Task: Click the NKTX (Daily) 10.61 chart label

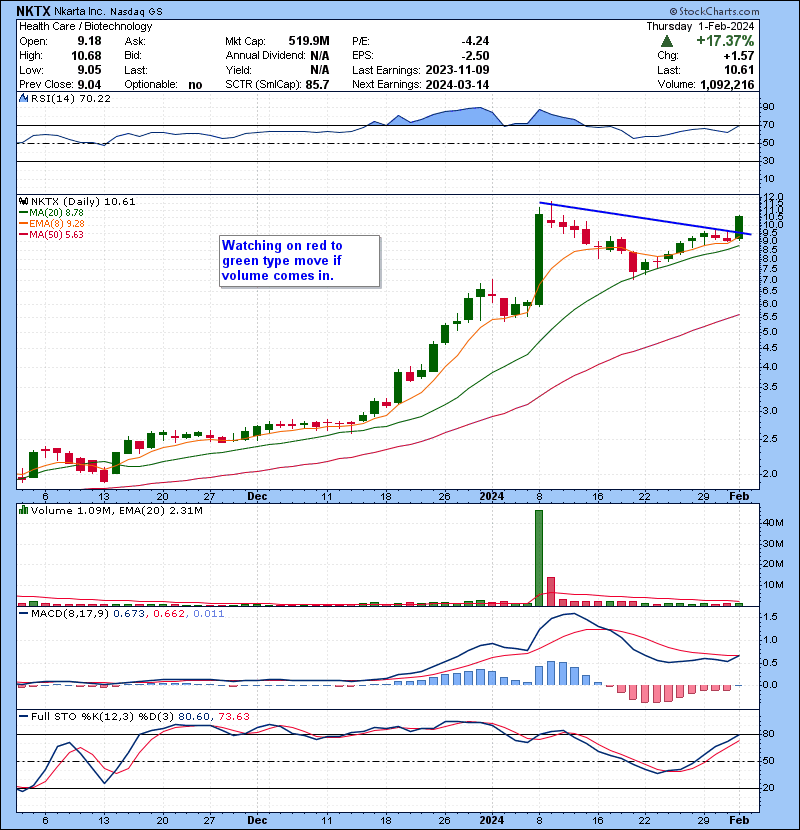Action: (83, 202)
